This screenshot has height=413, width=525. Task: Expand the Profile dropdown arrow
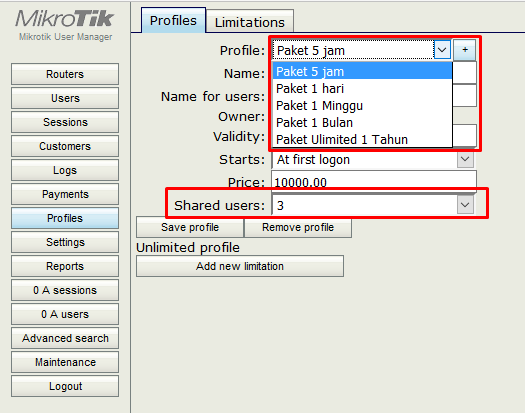click(442, 50)
